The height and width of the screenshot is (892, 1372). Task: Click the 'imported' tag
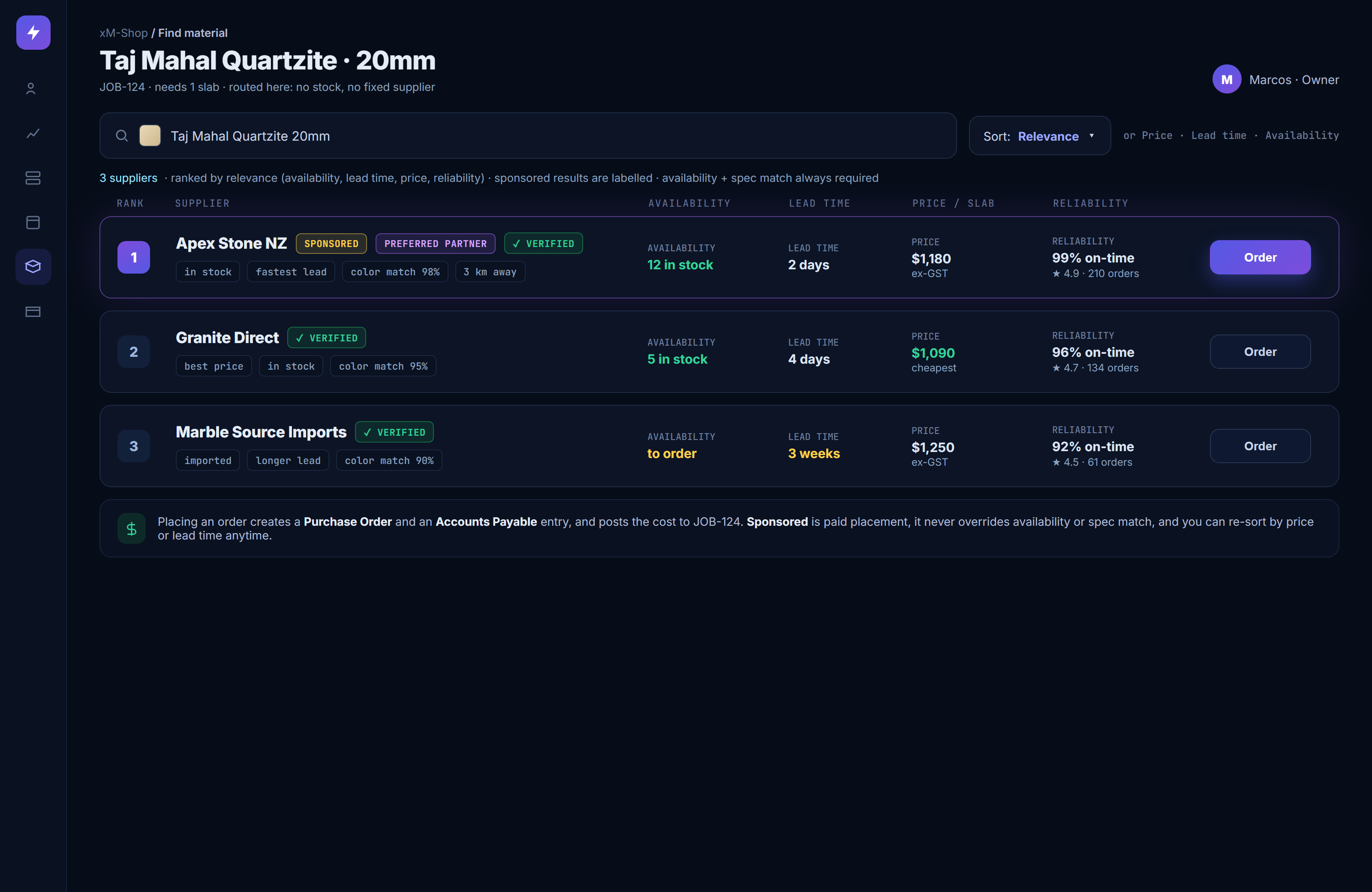pos(208,460)
